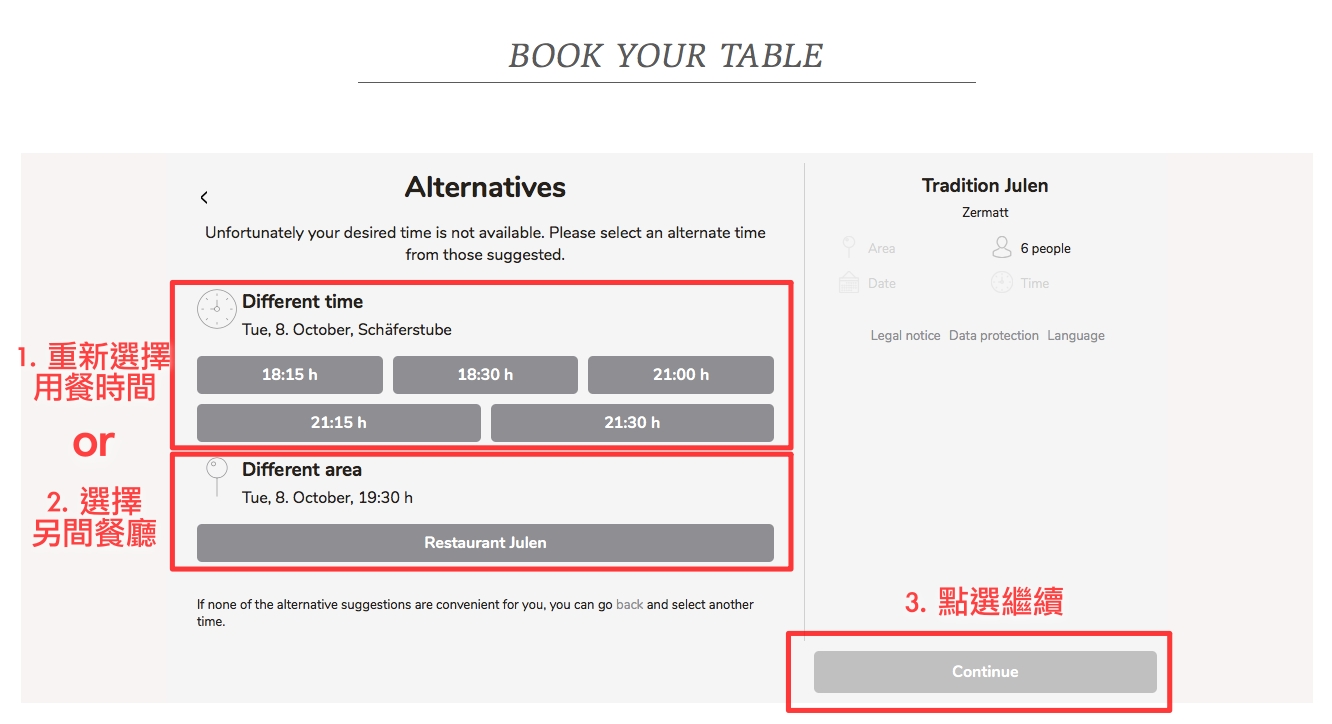The width and height of the screenshot is (1332, 724).
Task: Open the Language selector link
Action: click(x=1076, y=336)
